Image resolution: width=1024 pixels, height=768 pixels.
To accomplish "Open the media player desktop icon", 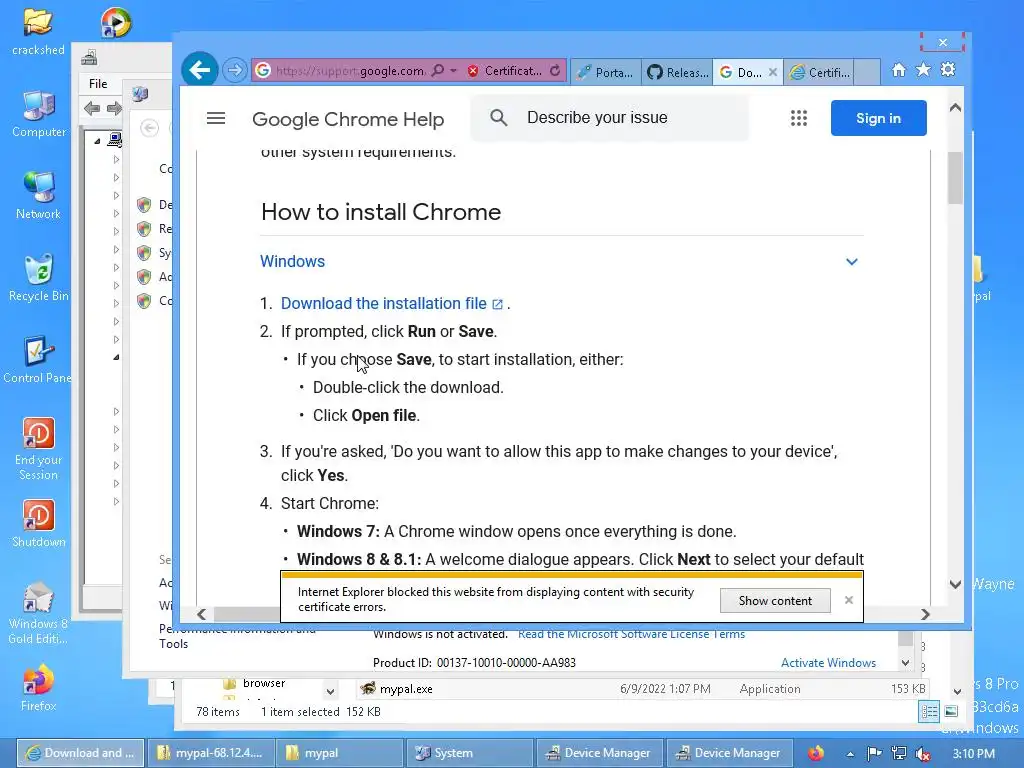I will [116, 22].
